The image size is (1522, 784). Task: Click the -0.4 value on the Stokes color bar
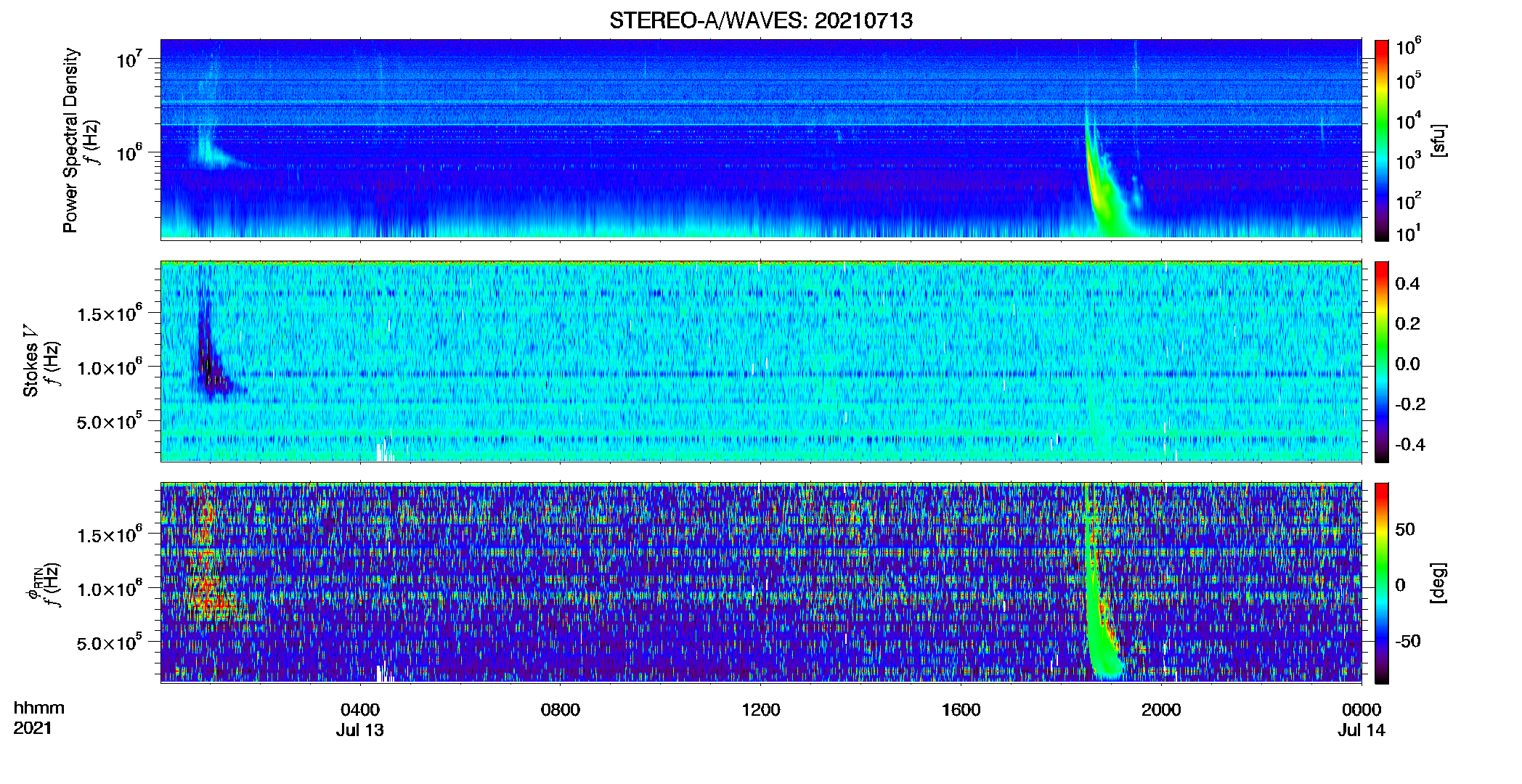point(1410,445)
